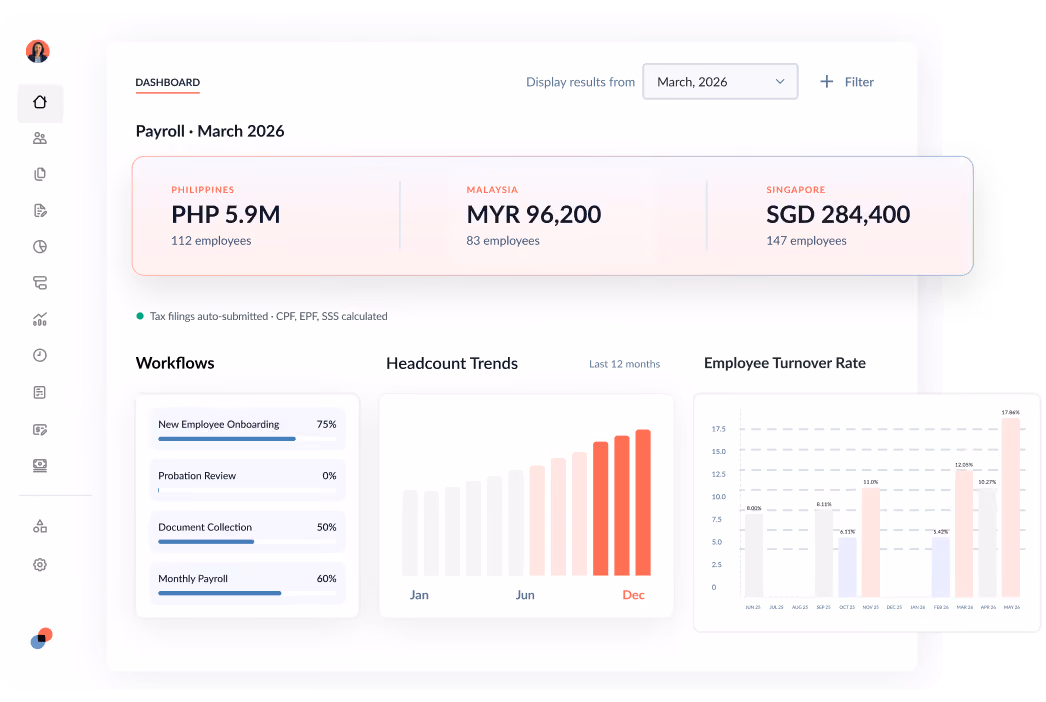Image resolution: width=1046 pixels, height=702 pixels.
Task: Click the "Payroll · March 2026" heading
Action: [x=209, y=131]
